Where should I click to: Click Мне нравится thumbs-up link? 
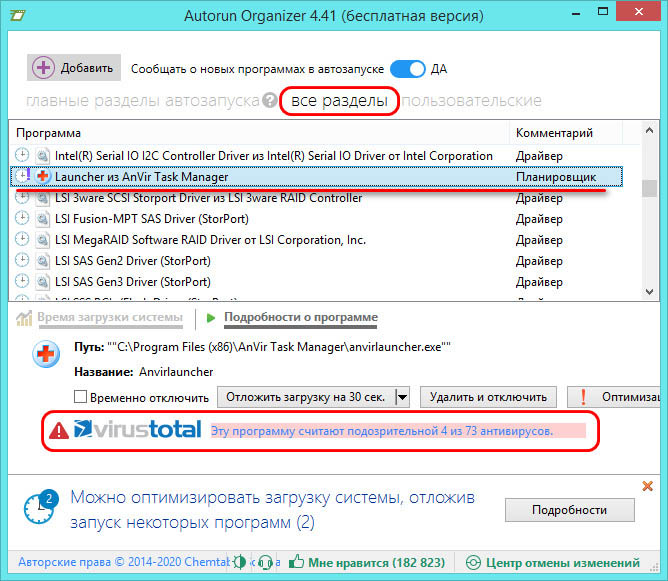click(367, 563)
